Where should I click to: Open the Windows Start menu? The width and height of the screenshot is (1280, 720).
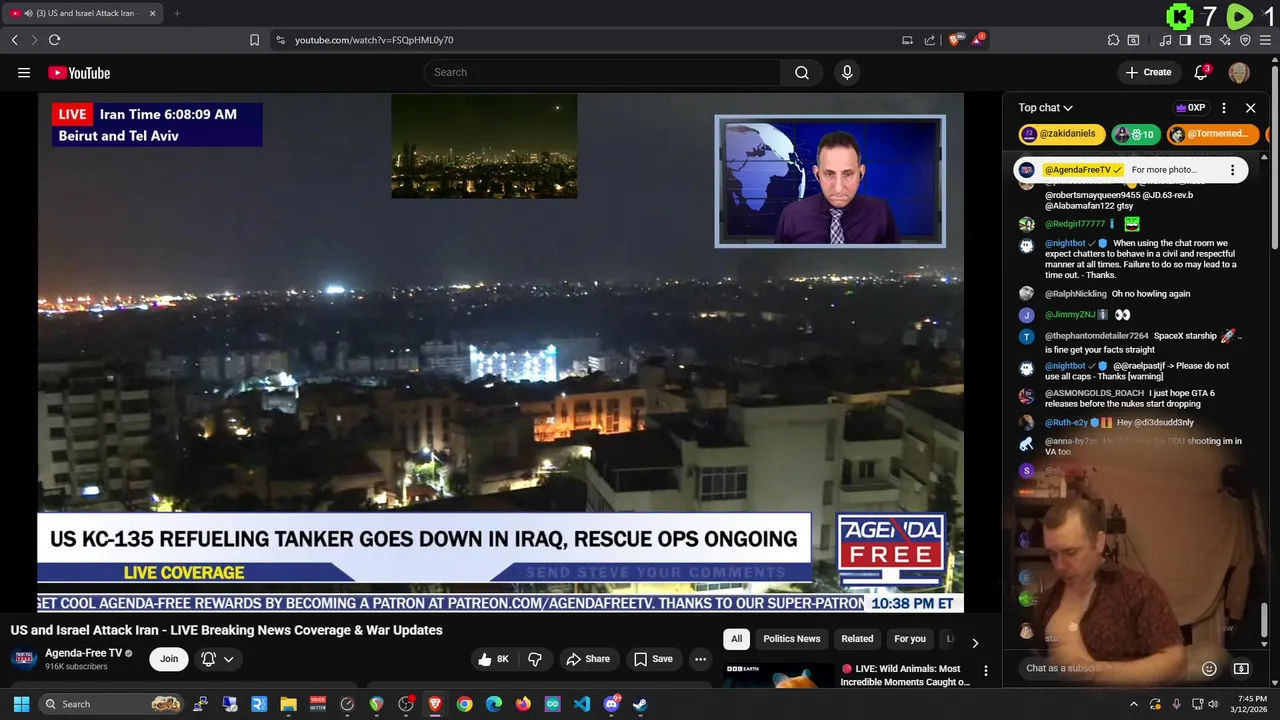click(21, 704)
